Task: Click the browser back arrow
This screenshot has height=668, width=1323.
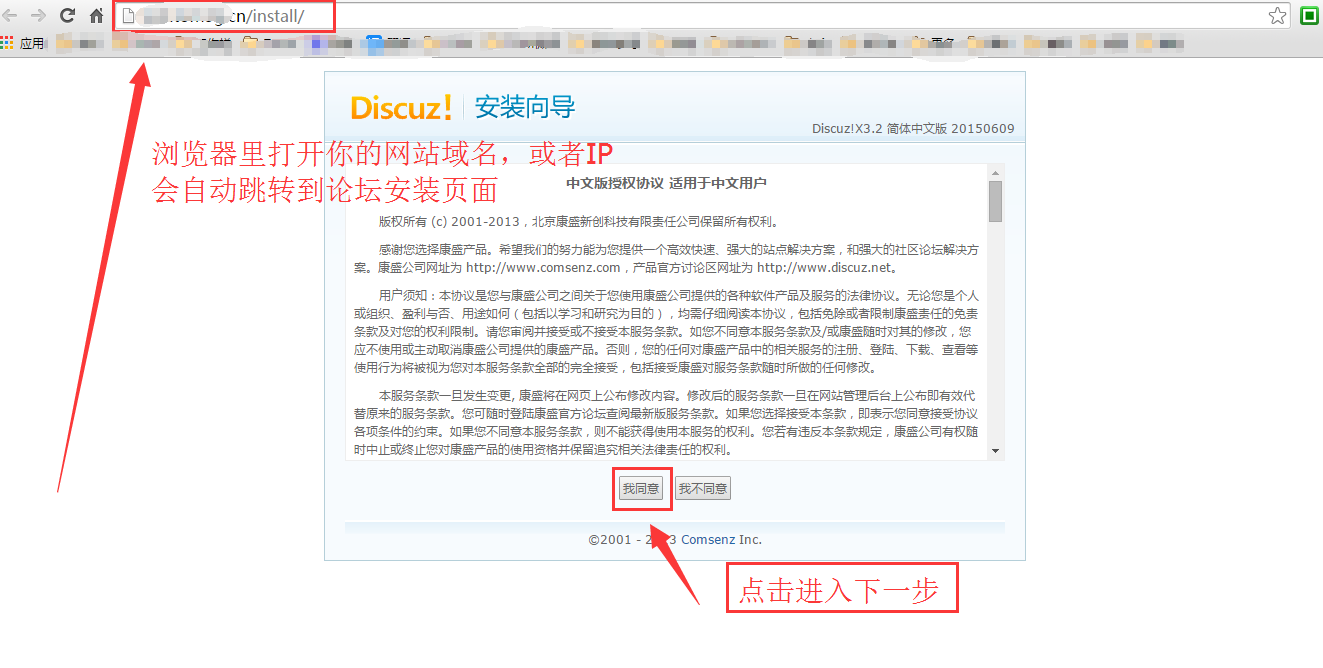Action: coord(9,15)
